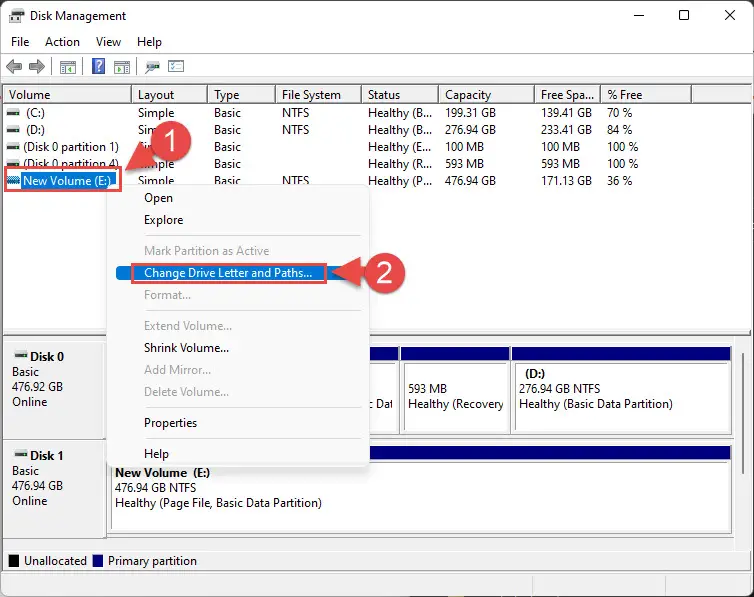Sort by the % Free column header

646,95
